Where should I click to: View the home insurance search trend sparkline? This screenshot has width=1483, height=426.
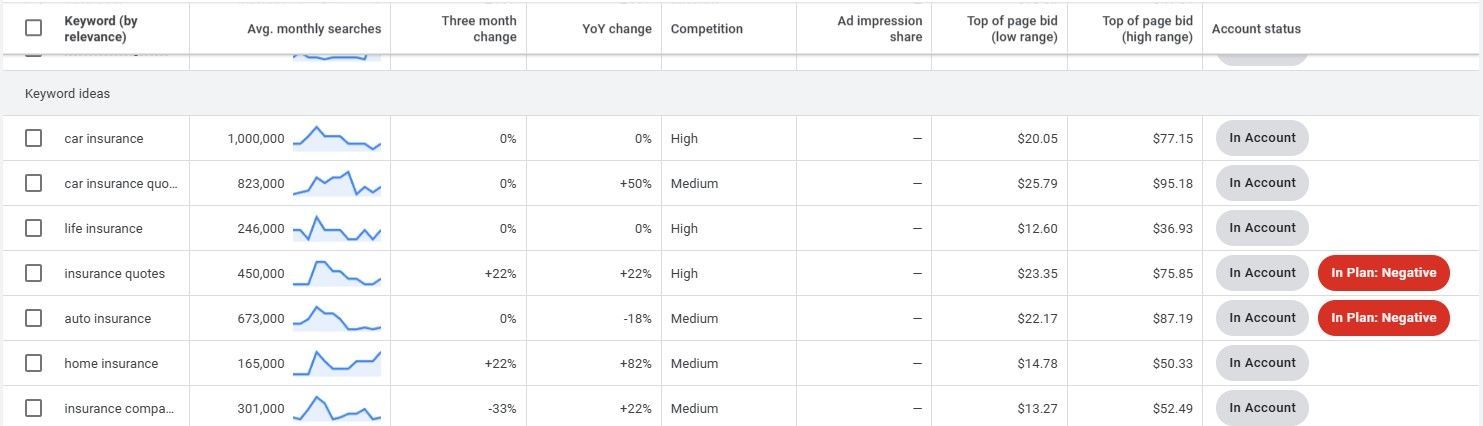337,364
